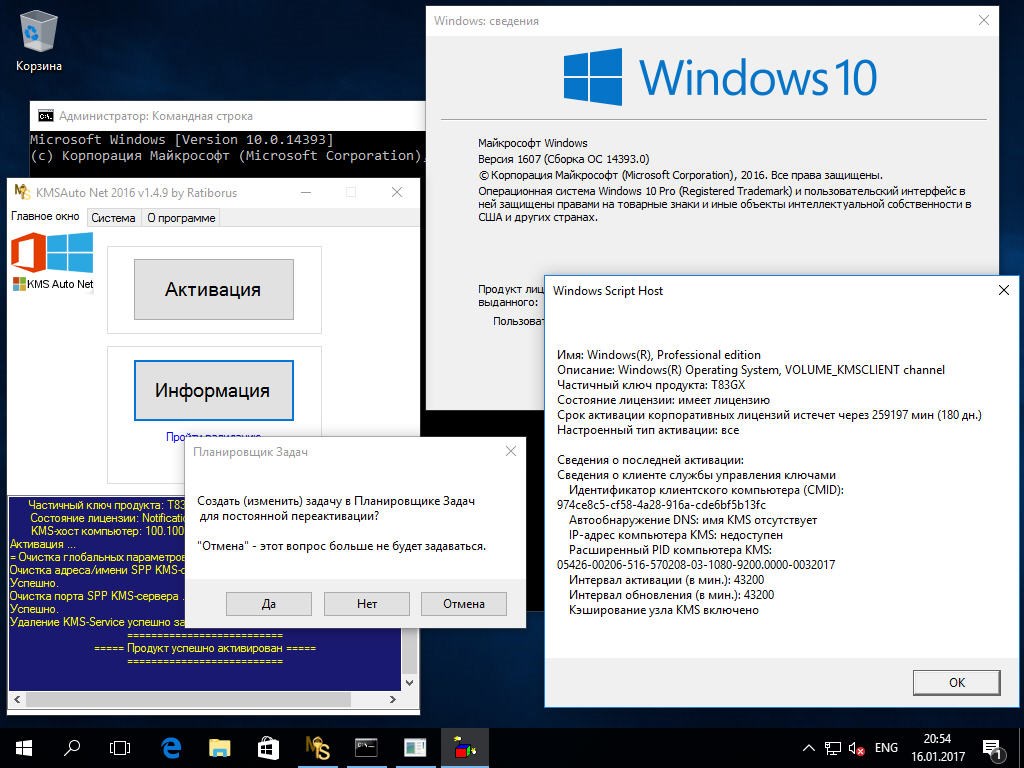1024x768 pixels.
Task: Open Microsoft Store from the taskbar
Action: click(x=268, y=748)
